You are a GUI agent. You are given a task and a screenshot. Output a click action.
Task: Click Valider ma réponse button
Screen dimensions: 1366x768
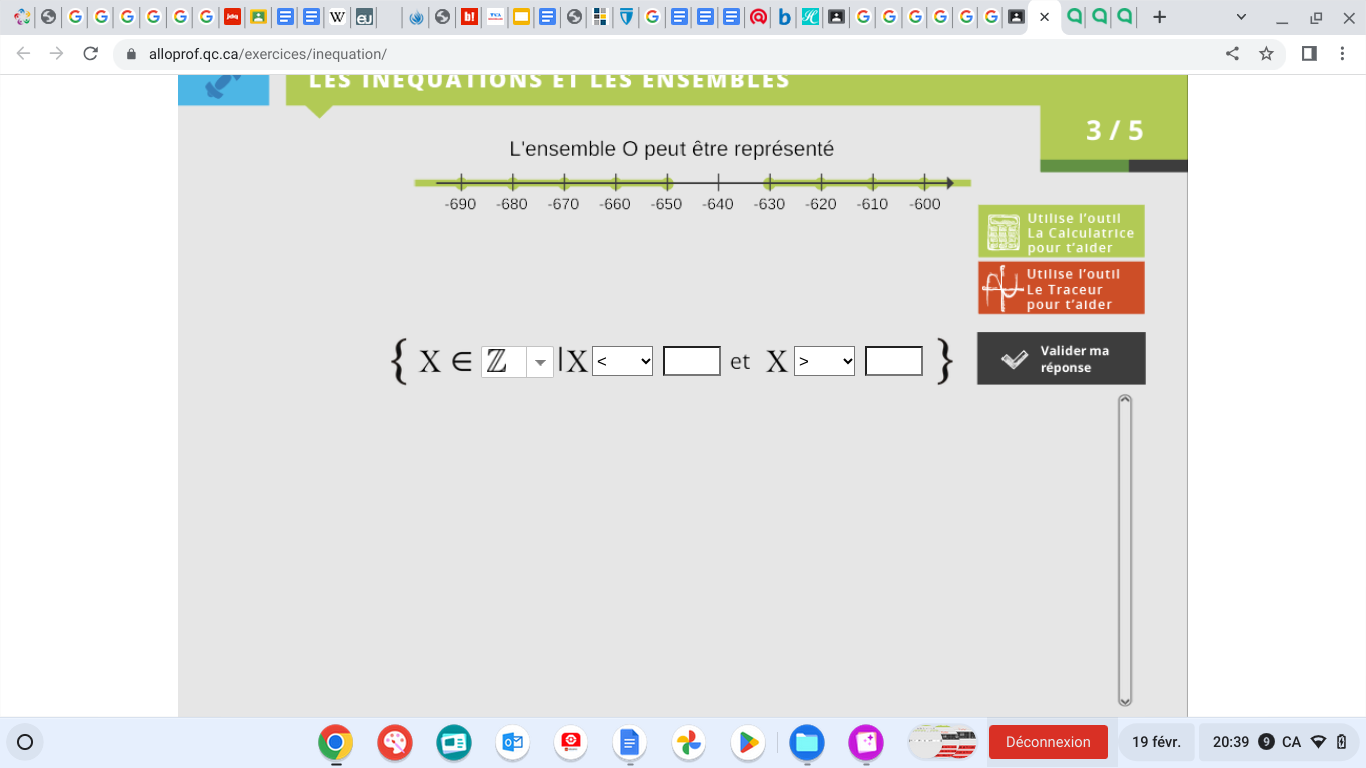pos(1061,359)
